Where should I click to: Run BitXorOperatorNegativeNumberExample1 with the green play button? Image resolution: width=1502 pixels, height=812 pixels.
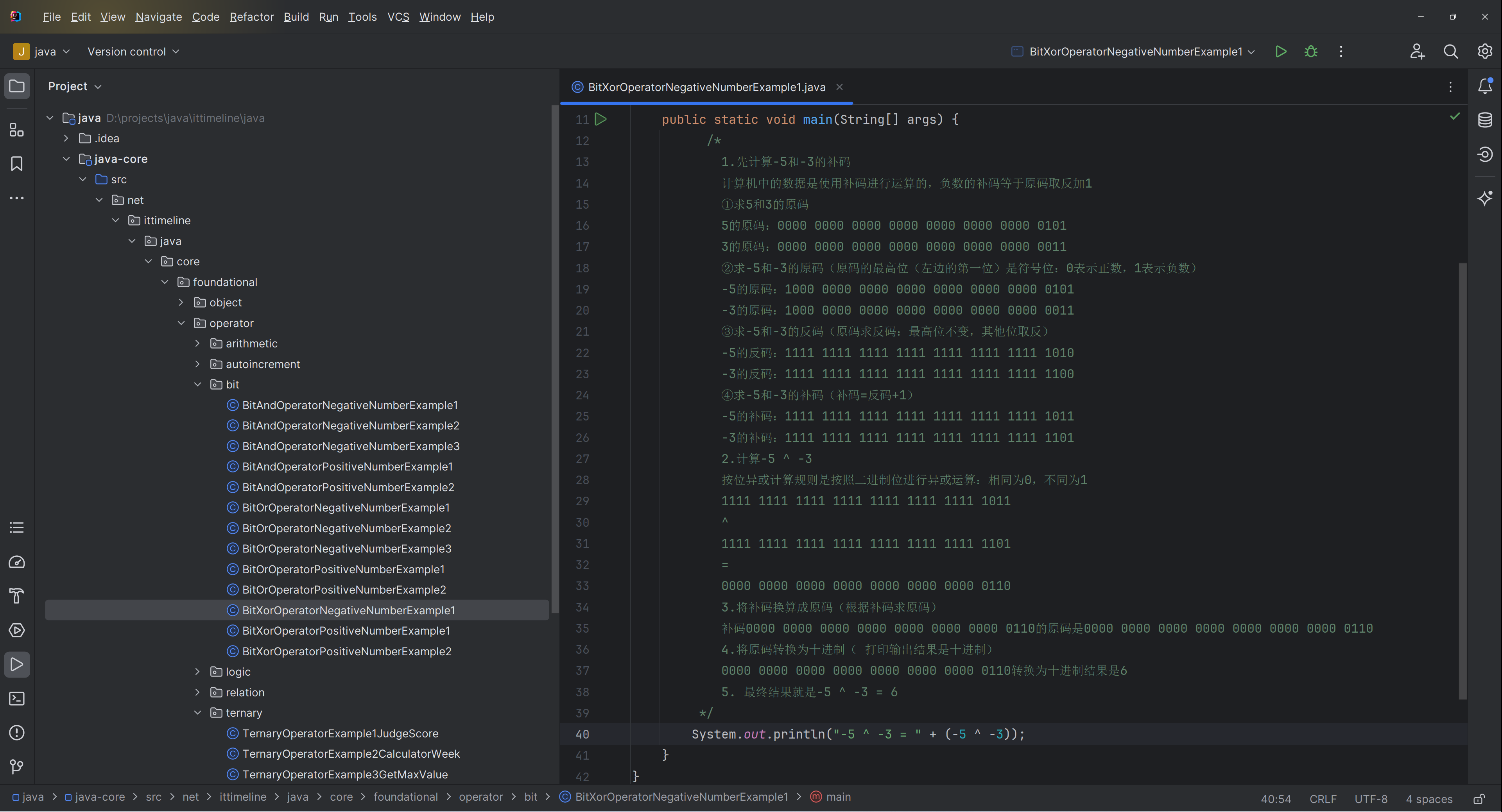pyautogui.click(x=1280, y=51)
